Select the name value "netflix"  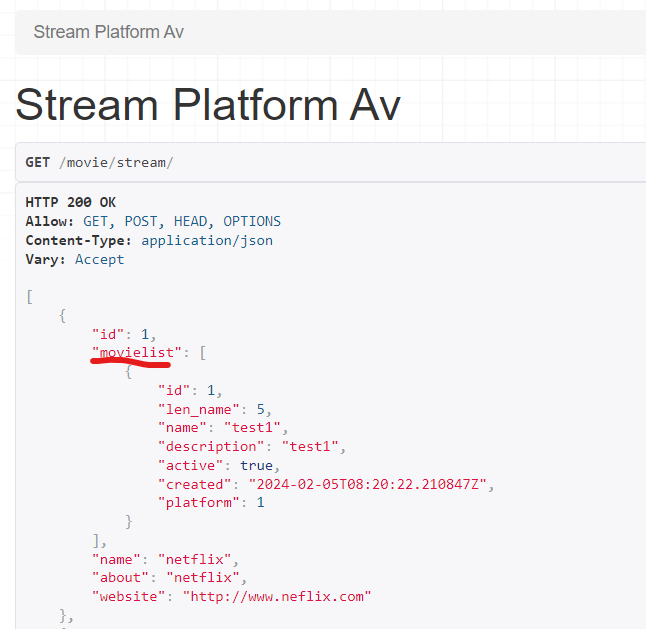(195, 560)
